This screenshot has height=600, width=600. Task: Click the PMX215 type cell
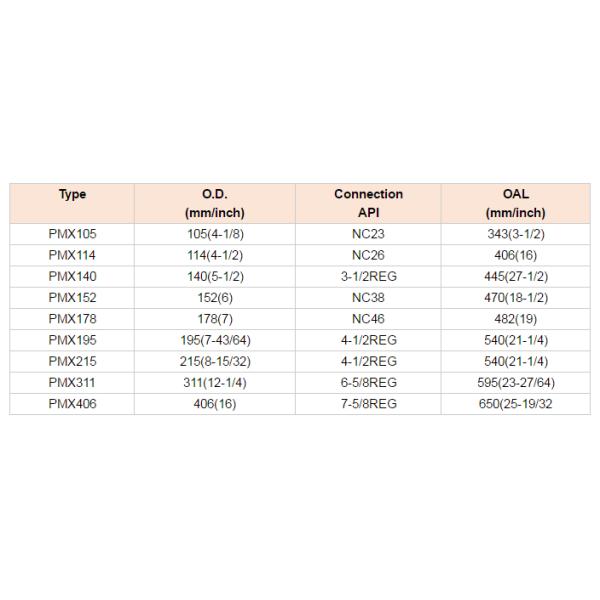click(72, 361)
